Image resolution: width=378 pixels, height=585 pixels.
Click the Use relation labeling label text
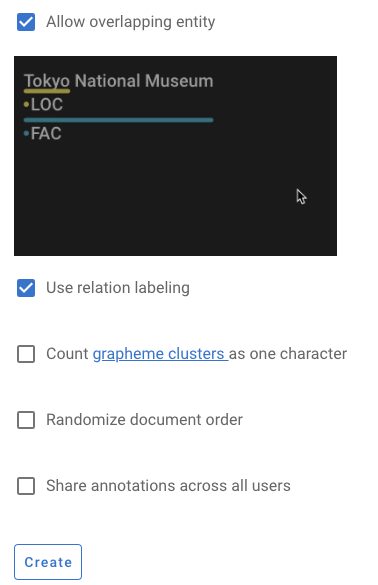[118, 288]
